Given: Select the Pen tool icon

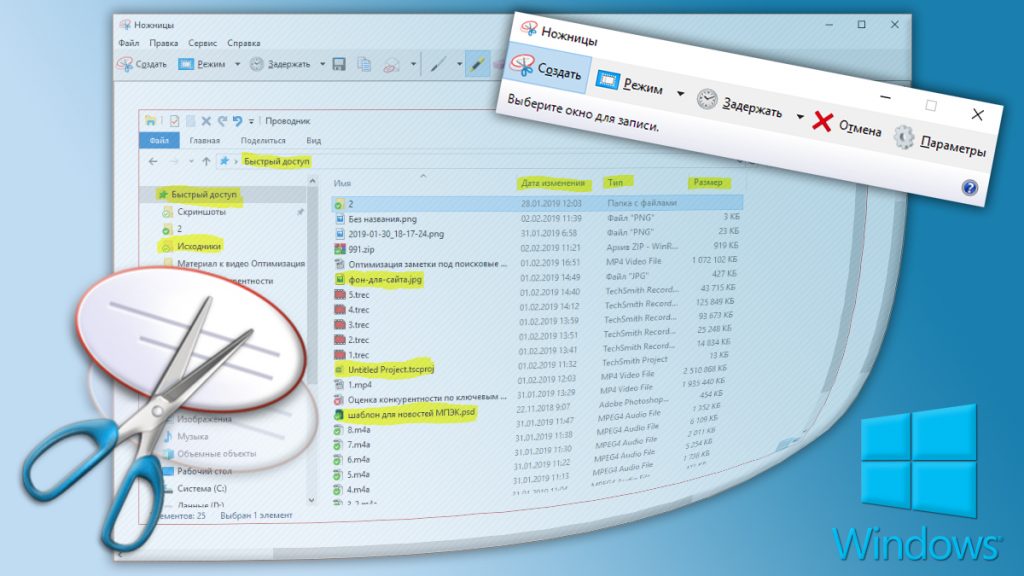Looking at the screenshot, I should [438, 64].
